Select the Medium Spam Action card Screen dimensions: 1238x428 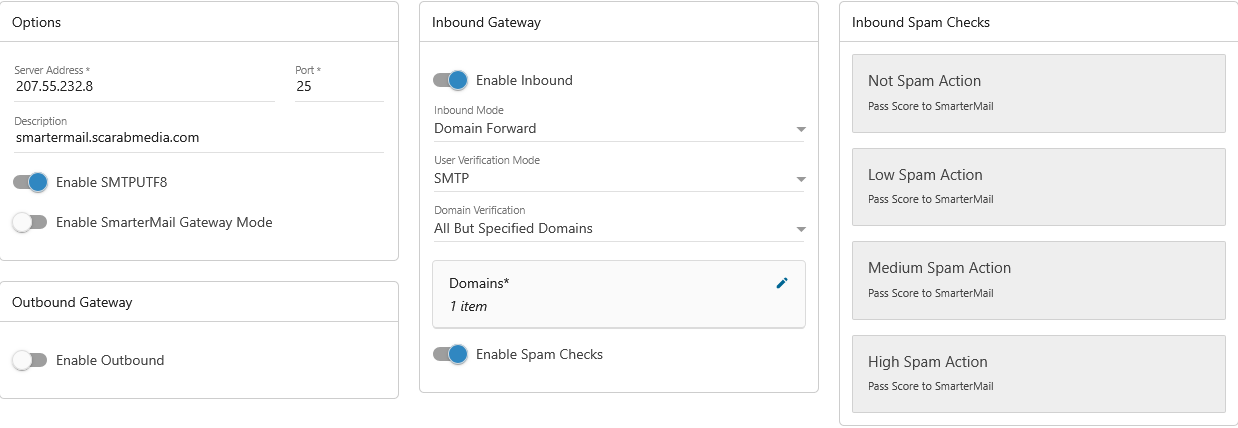[x=1039, y=280]
